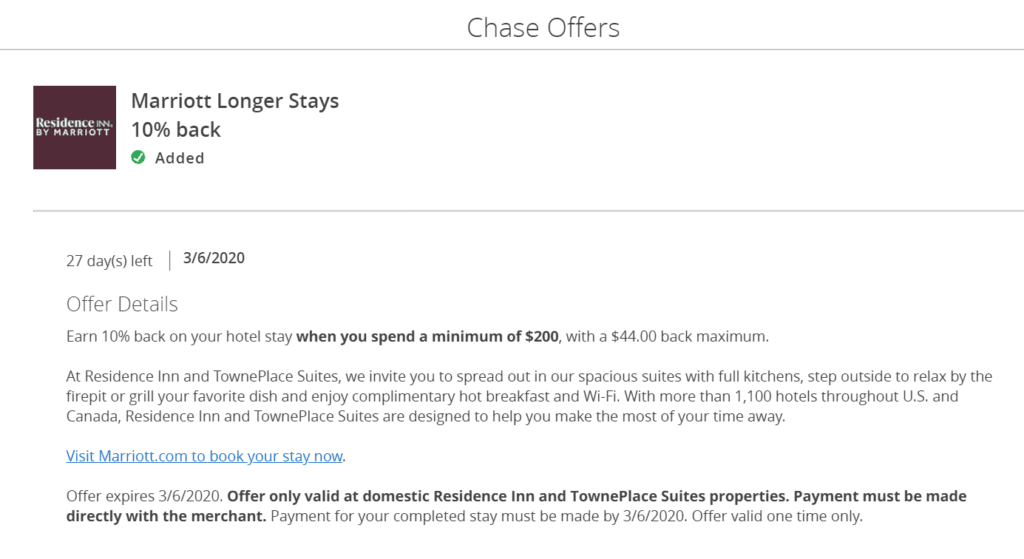
Task: Click the green Added checkmark icon
Action: coord(138,158)
